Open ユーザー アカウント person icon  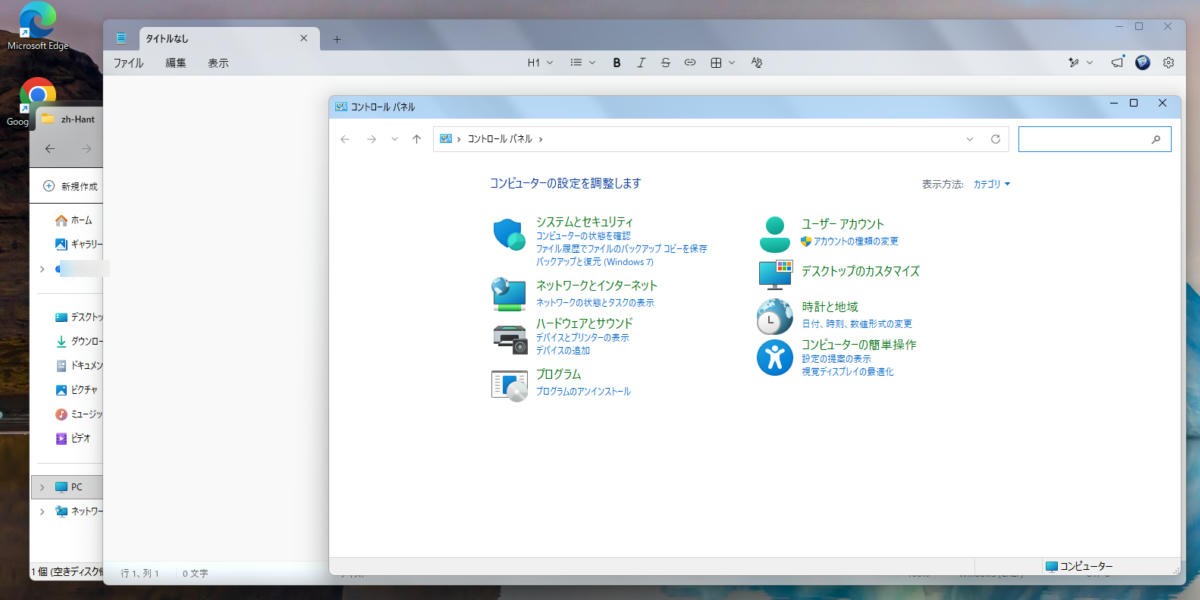pos(774,234)
